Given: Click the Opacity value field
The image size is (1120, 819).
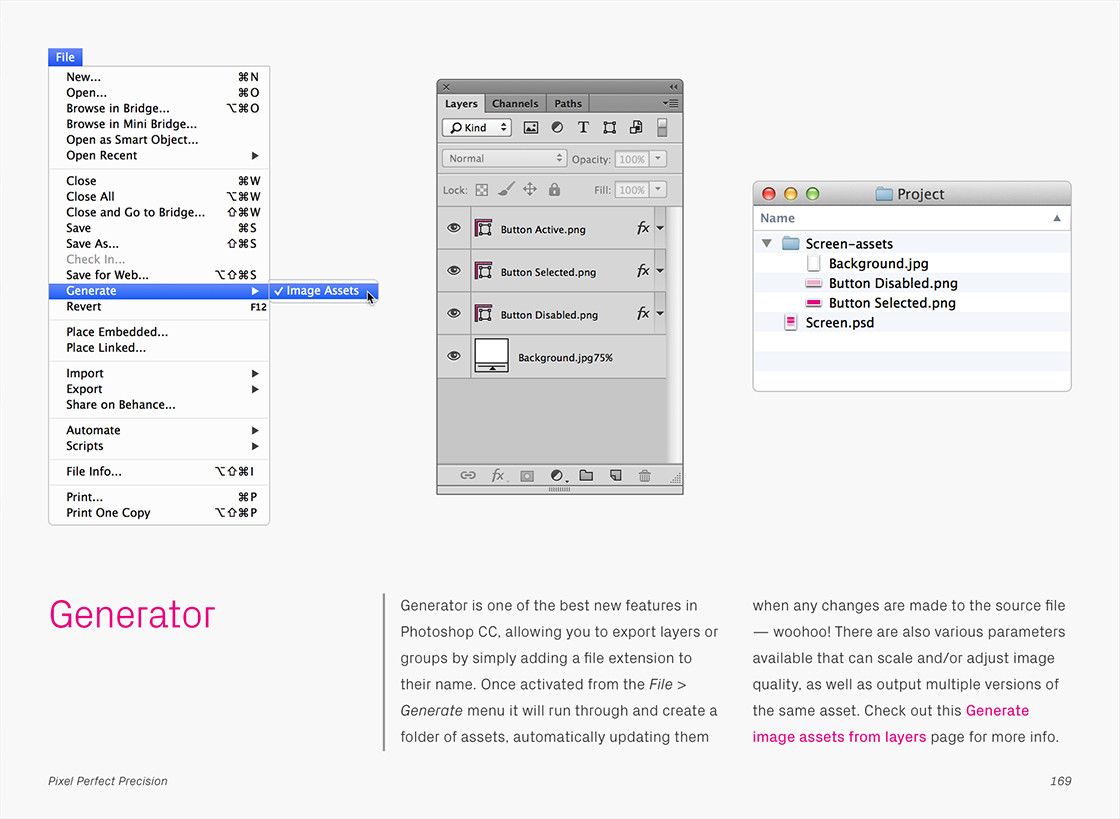Looking at the screenshot, I should pyautogui.click(x=631, y=159).
